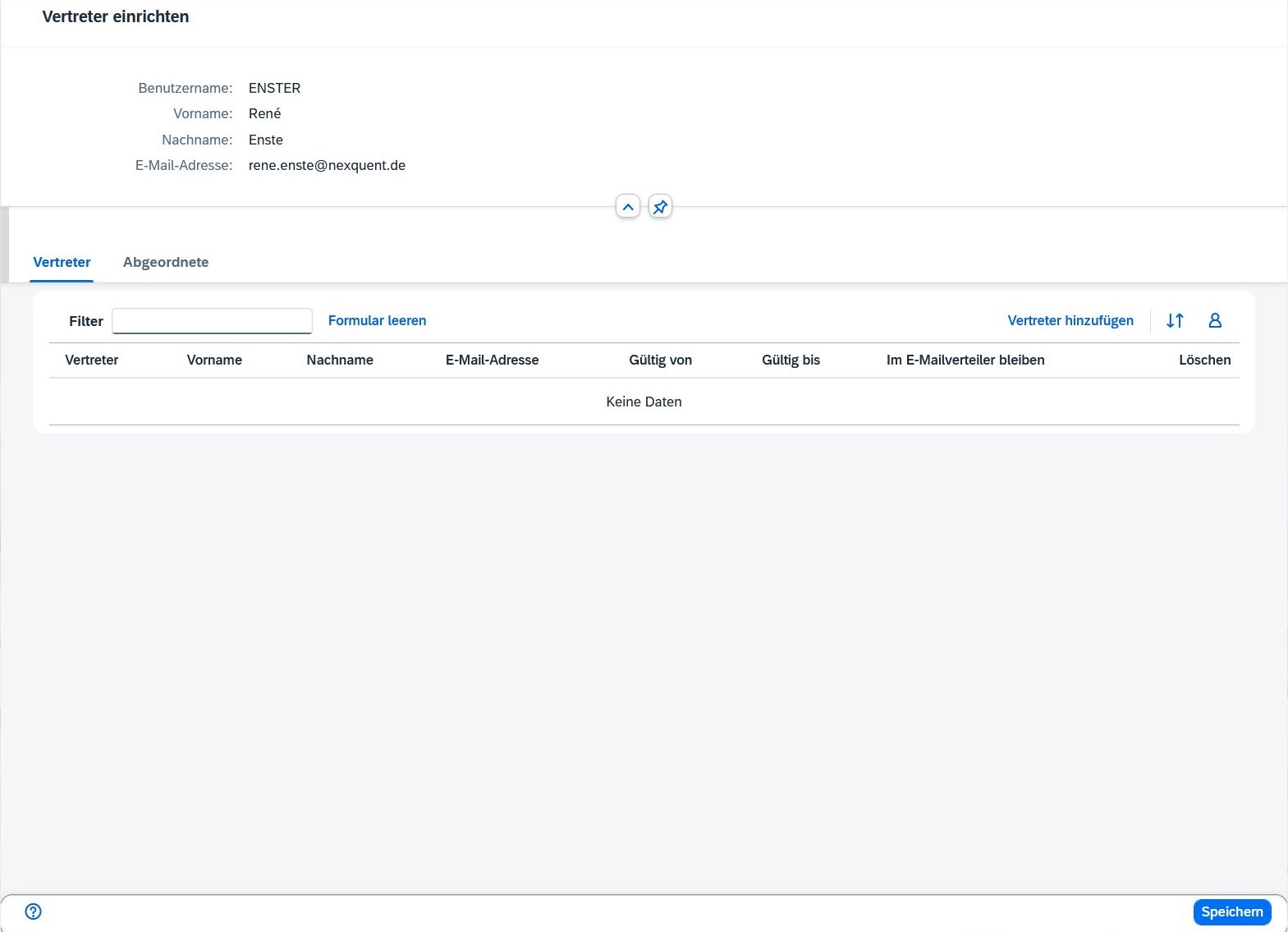Viewport: 1288px width, 932px height.
Task: Open the Abgeordnete tab
Action: click(x=166, y=263)
